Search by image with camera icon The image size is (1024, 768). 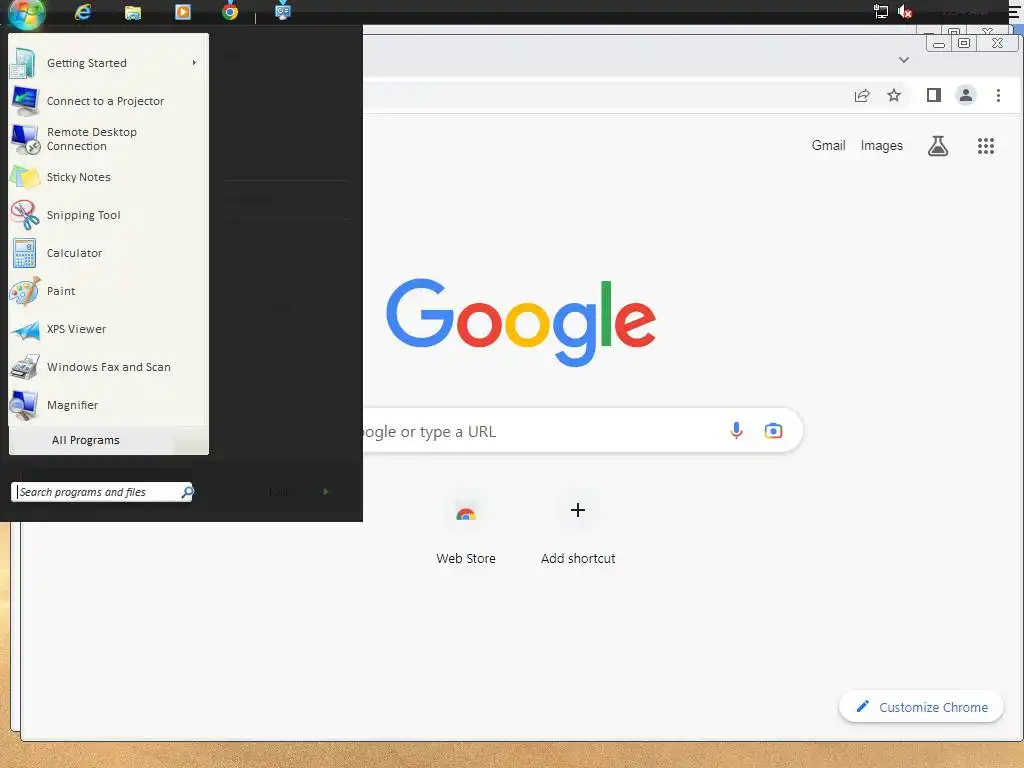[x=773, y=430]
